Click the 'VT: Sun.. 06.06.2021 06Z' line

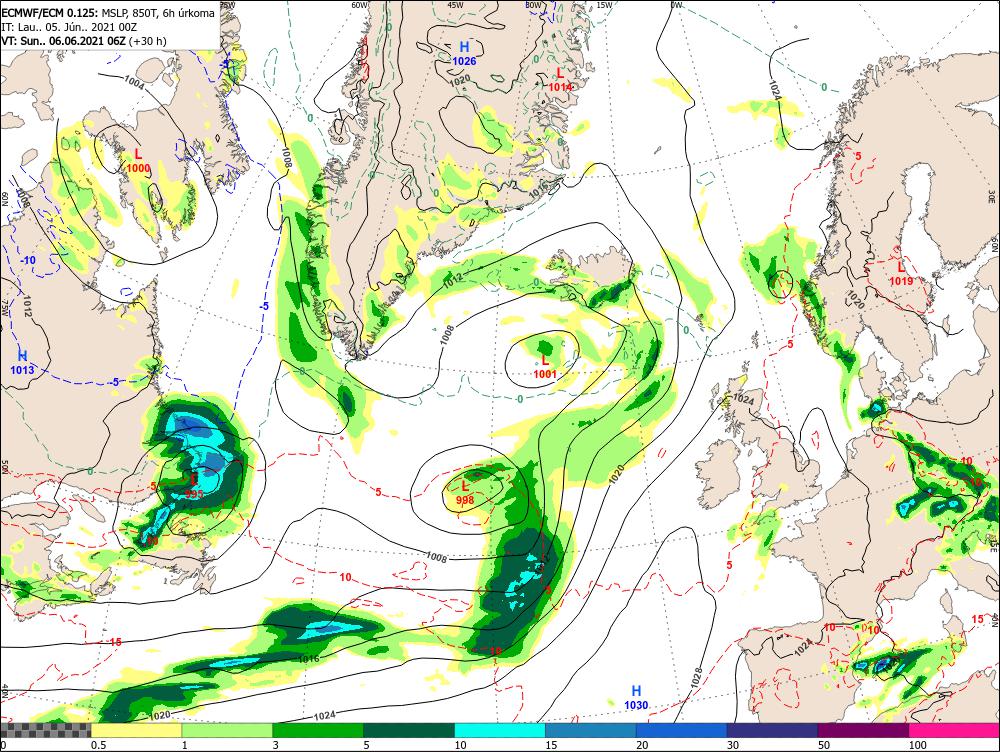pos(64,41)
